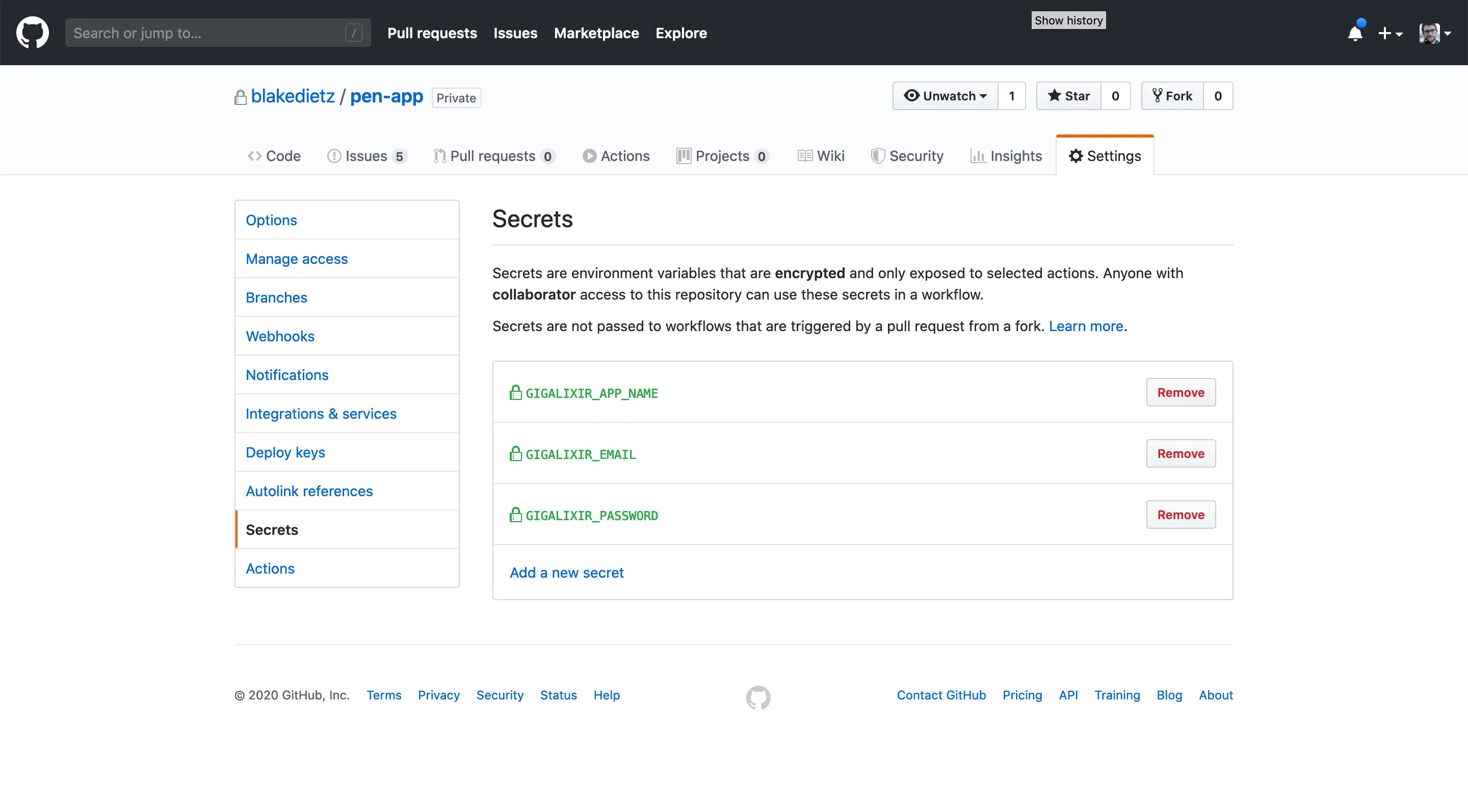Switch to the Insights tab
This screenshot has width=1468, height=812.
click(1006, 156)
